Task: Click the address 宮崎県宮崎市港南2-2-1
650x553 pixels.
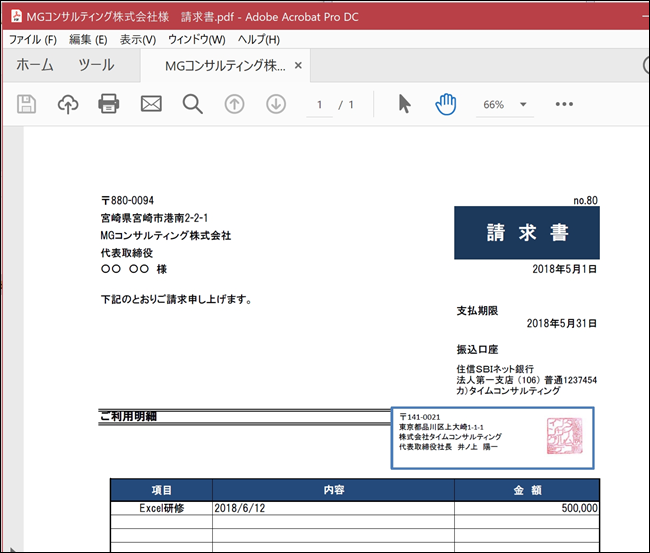Action: point(154,218)
